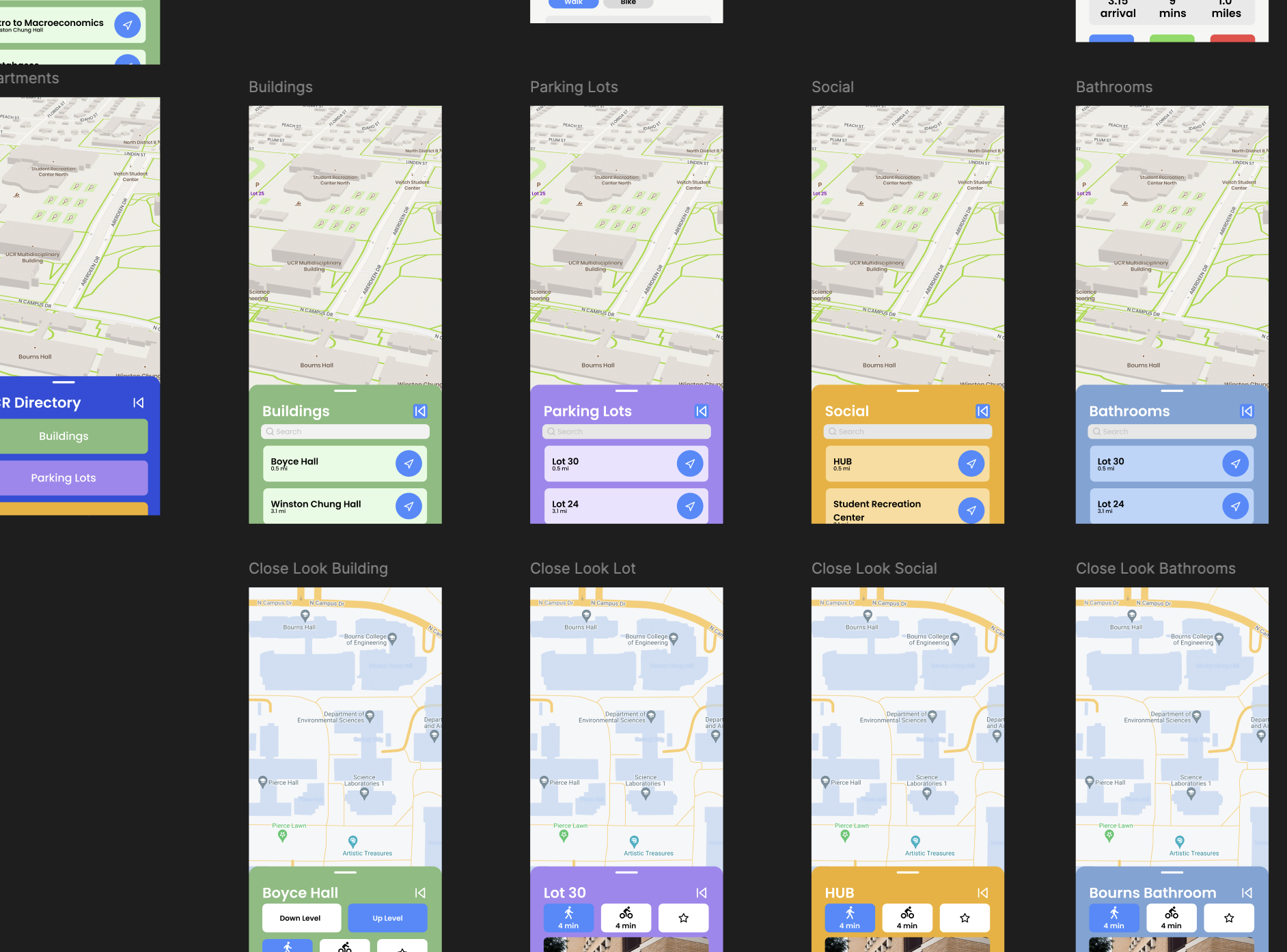Select bike 4 min option for Lot 30

tap(626, 918)
